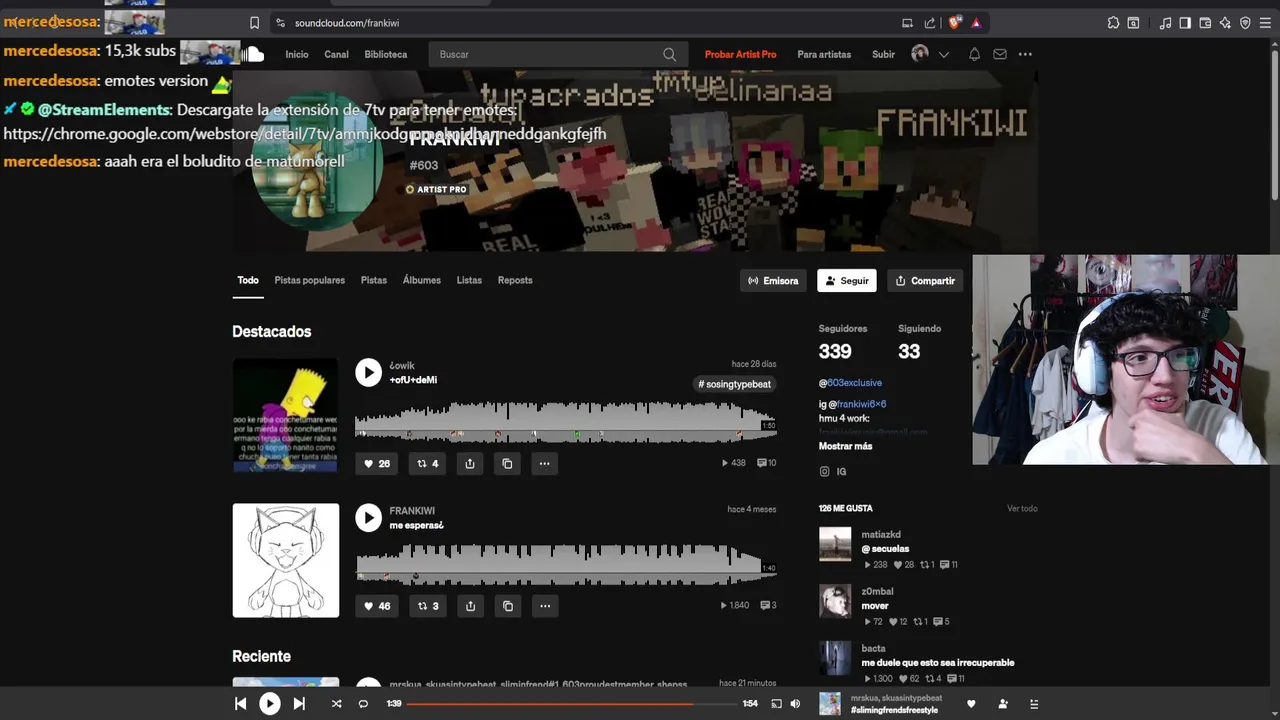Bookmark this page in address bar
Image resolution: width=1280 pixels, height=720 pixels.
(x=254, y=23)
